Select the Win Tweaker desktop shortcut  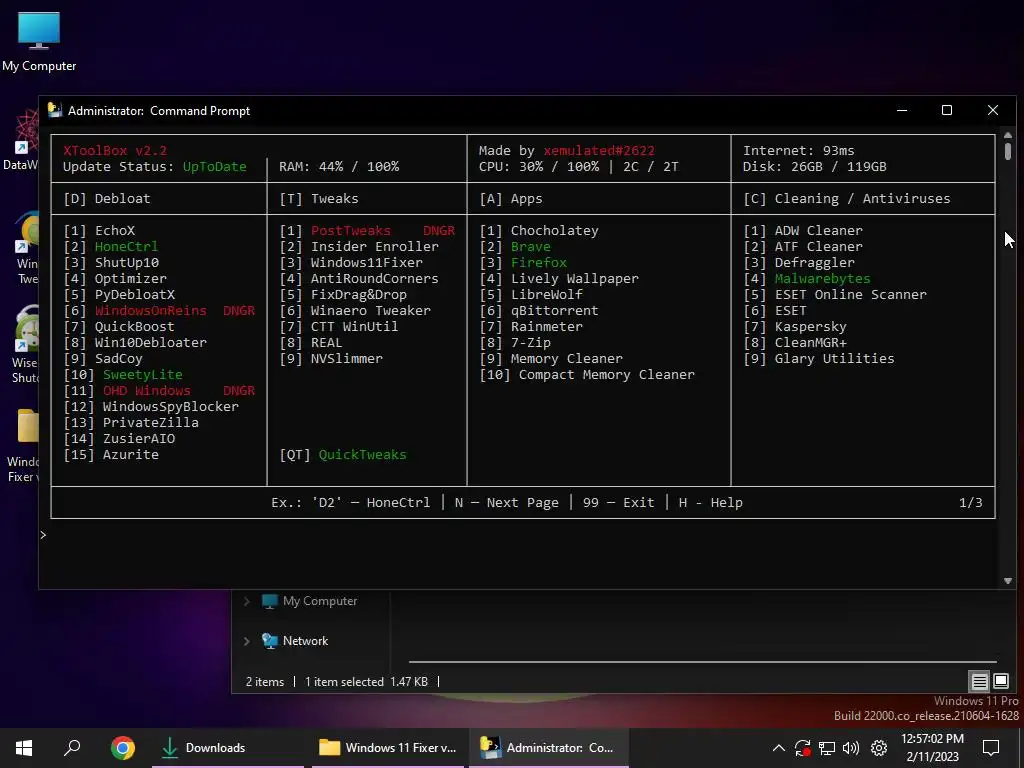tap(26, 248)
